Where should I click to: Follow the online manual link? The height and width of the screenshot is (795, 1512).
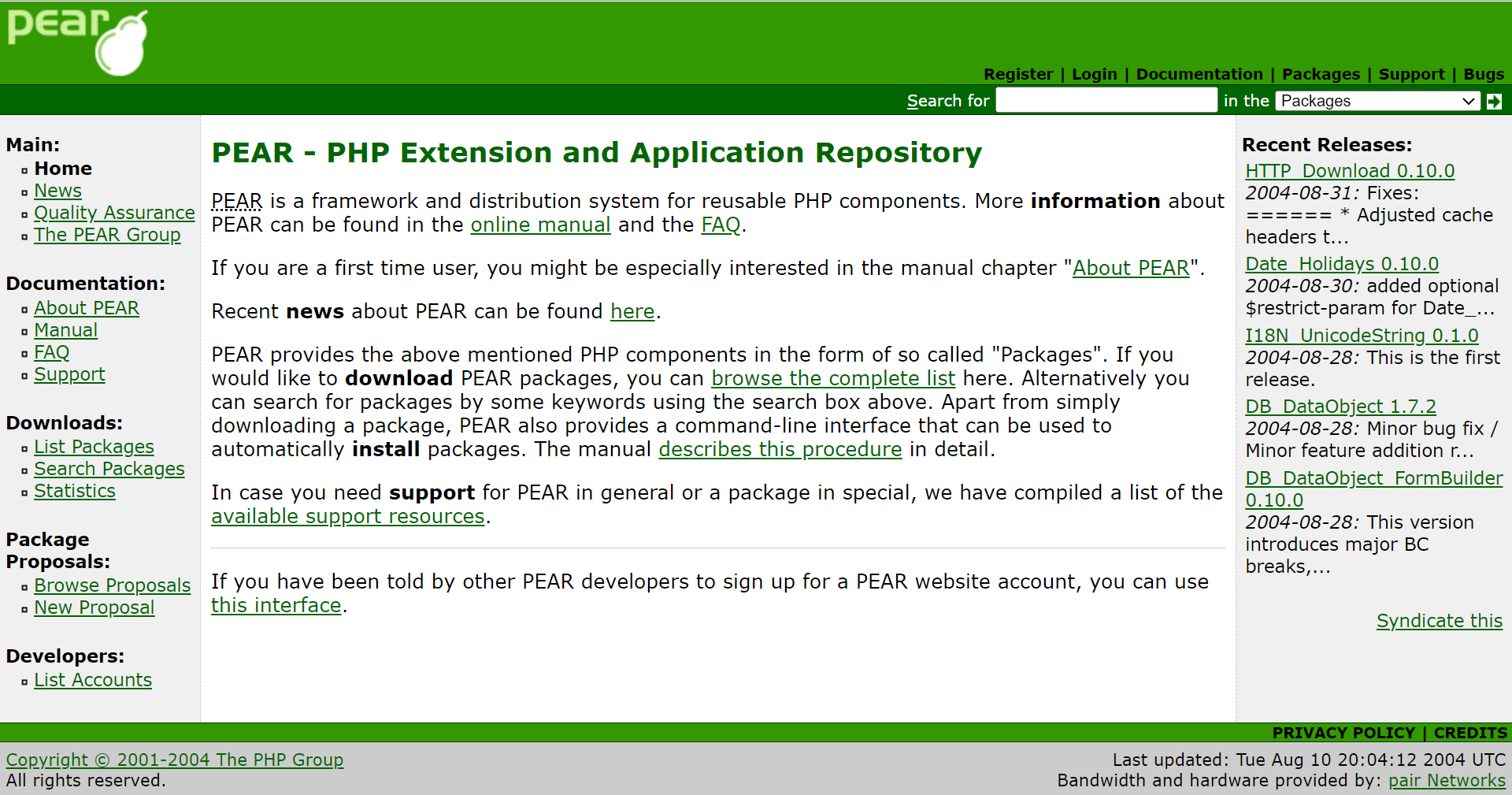tap(540, 225)
